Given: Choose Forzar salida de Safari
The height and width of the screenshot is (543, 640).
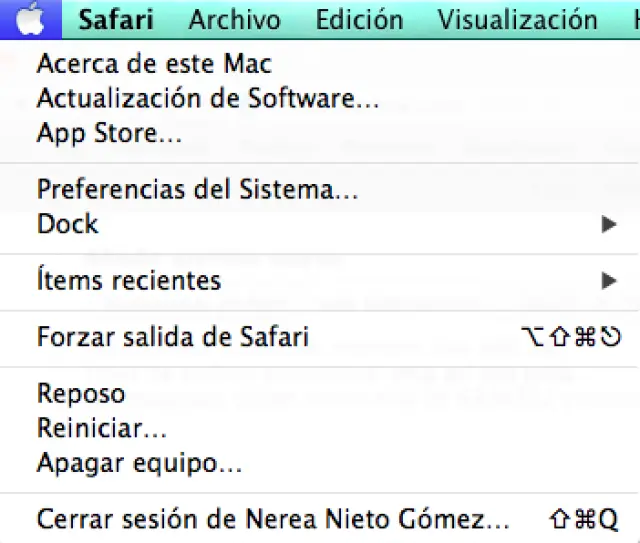Looking at the screenshot, I should 173,337.
